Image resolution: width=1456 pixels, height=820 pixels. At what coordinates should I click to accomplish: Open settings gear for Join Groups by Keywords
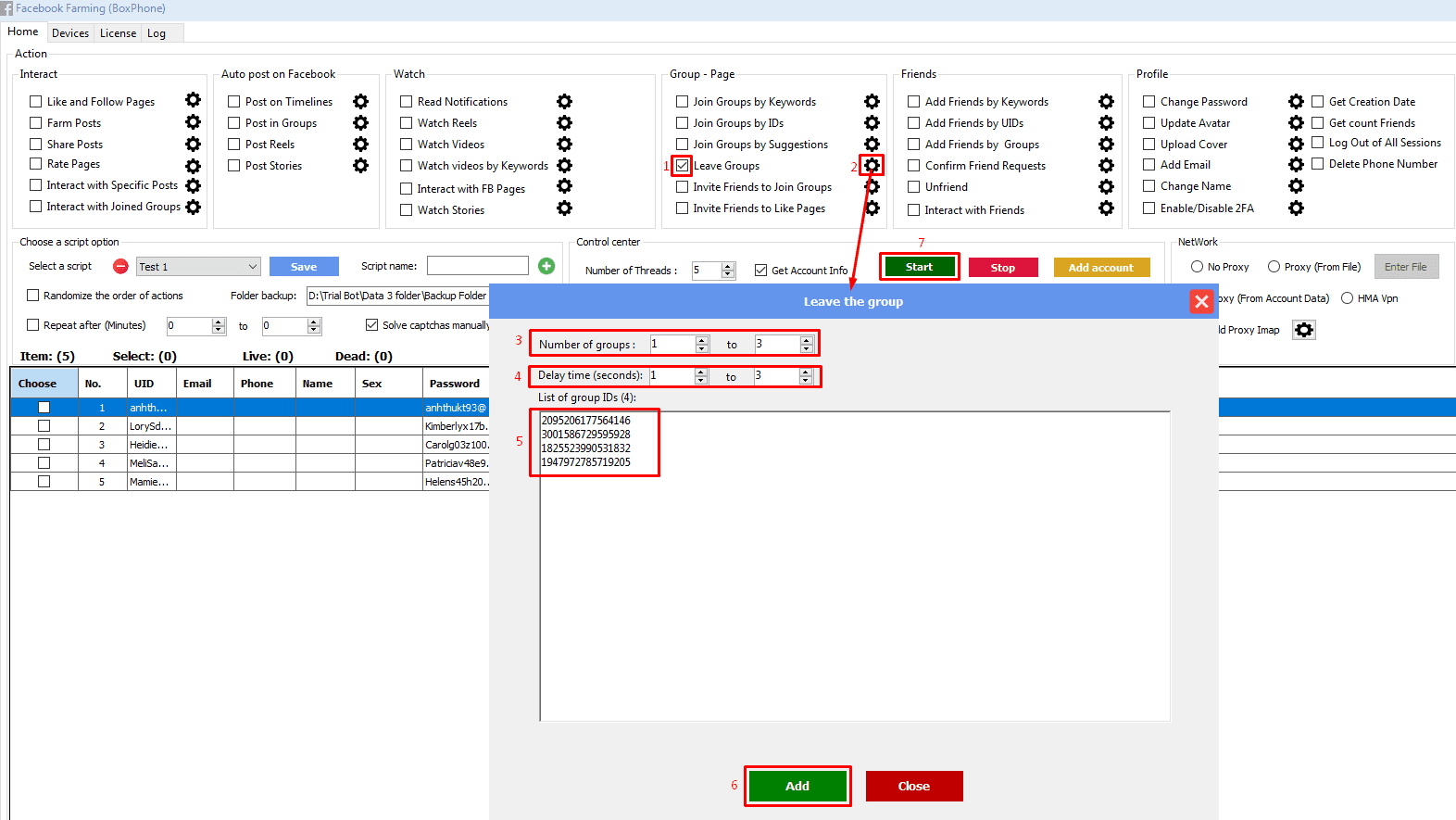(x=872, y=101)
